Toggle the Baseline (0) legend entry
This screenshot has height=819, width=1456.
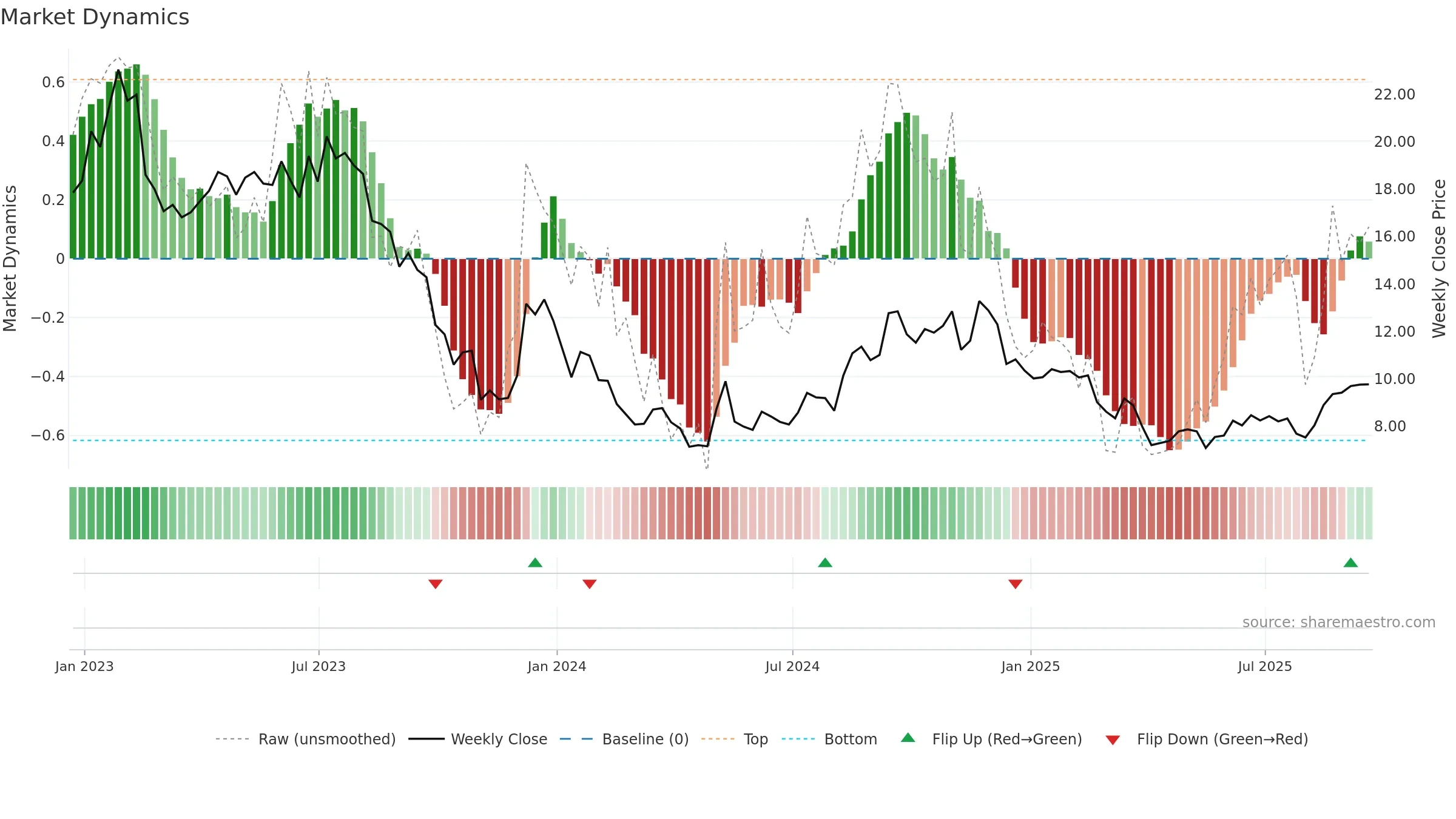(624, 739)
